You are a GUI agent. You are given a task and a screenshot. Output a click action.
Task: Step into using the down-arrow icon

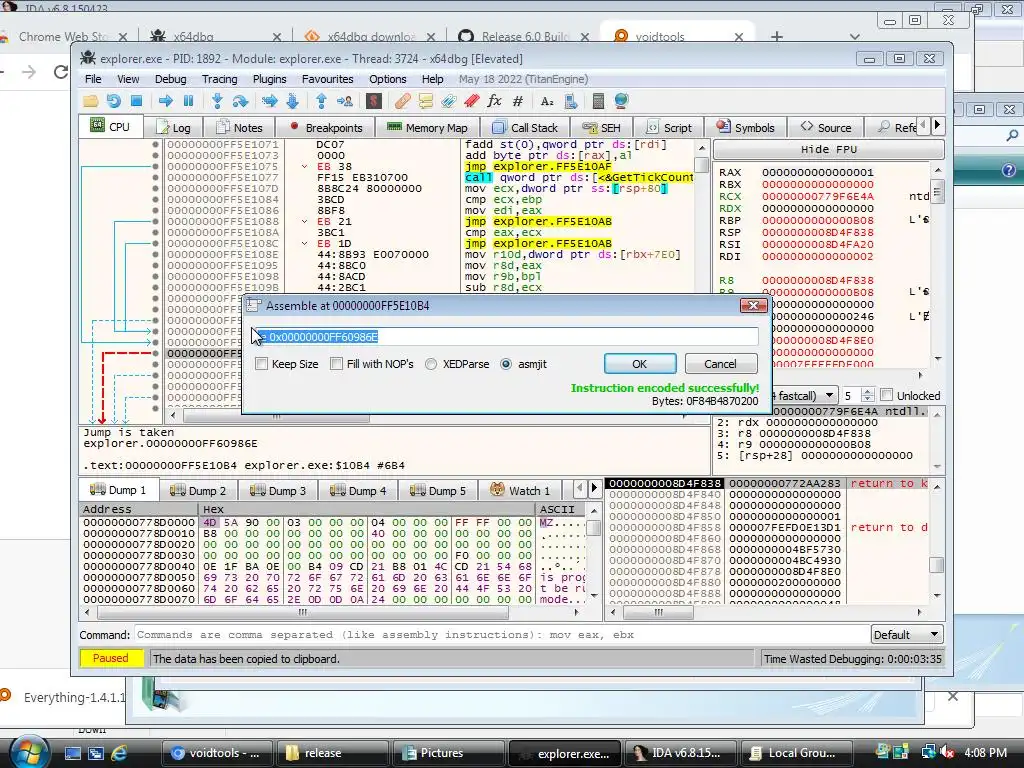[x=217, y=101]
